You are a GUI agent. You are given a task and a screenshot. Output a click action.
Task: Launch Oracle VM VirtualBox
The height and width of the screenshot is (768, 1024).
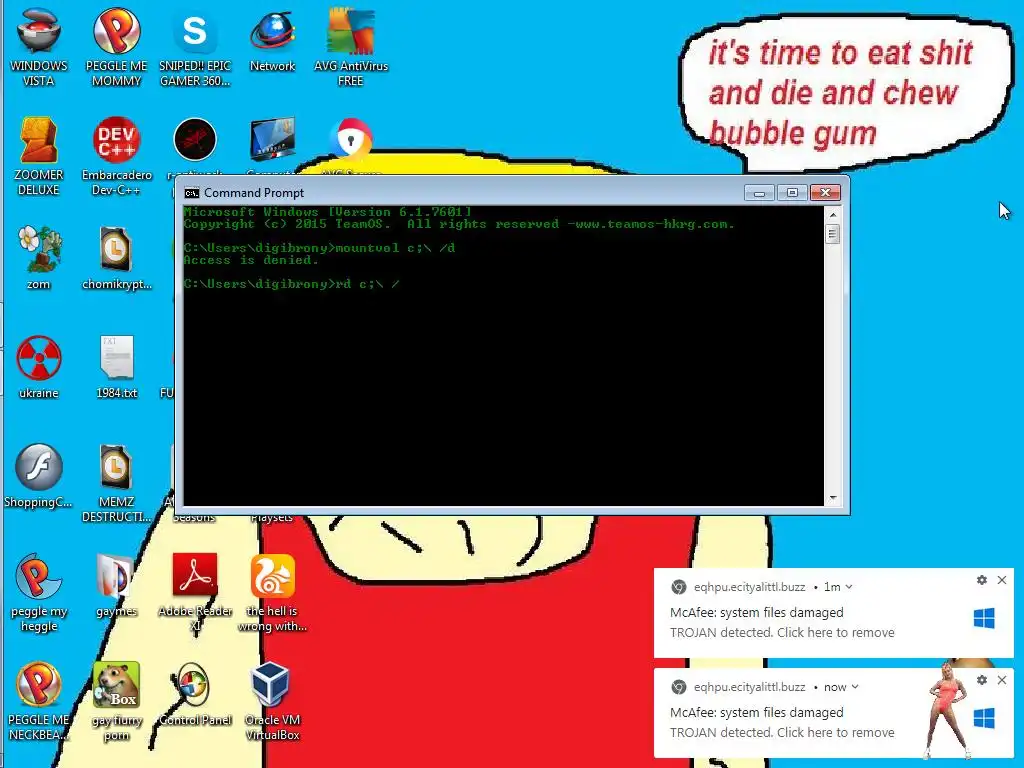[x=272, y=702]
